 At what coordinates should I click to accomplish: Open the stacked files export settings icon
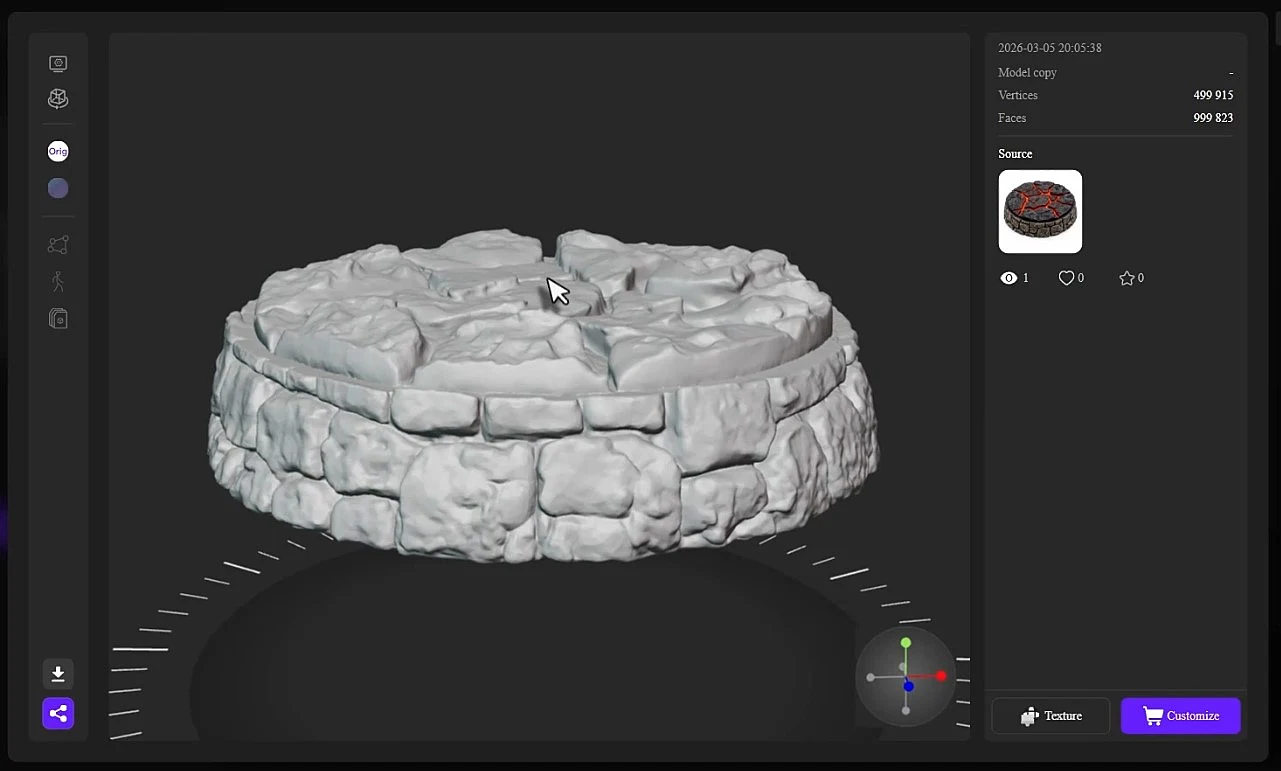tap(58, 318)
